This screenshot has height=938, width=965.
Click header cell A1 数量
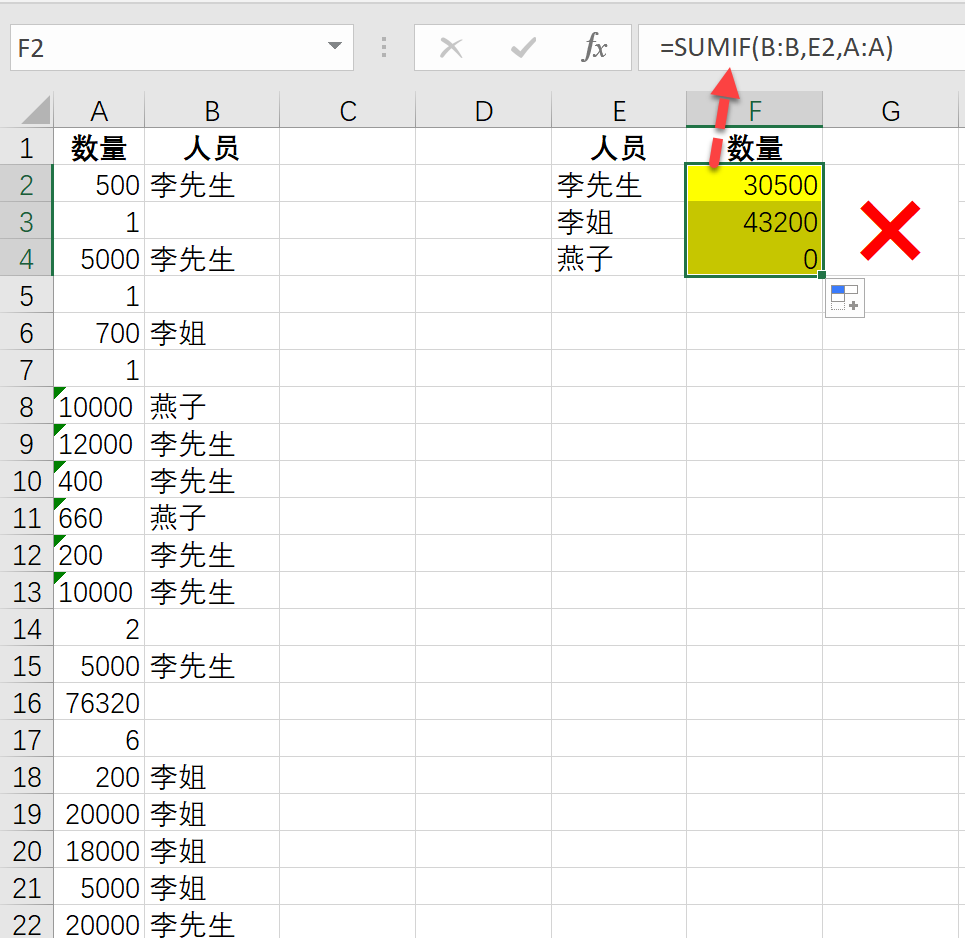(99, 148)
